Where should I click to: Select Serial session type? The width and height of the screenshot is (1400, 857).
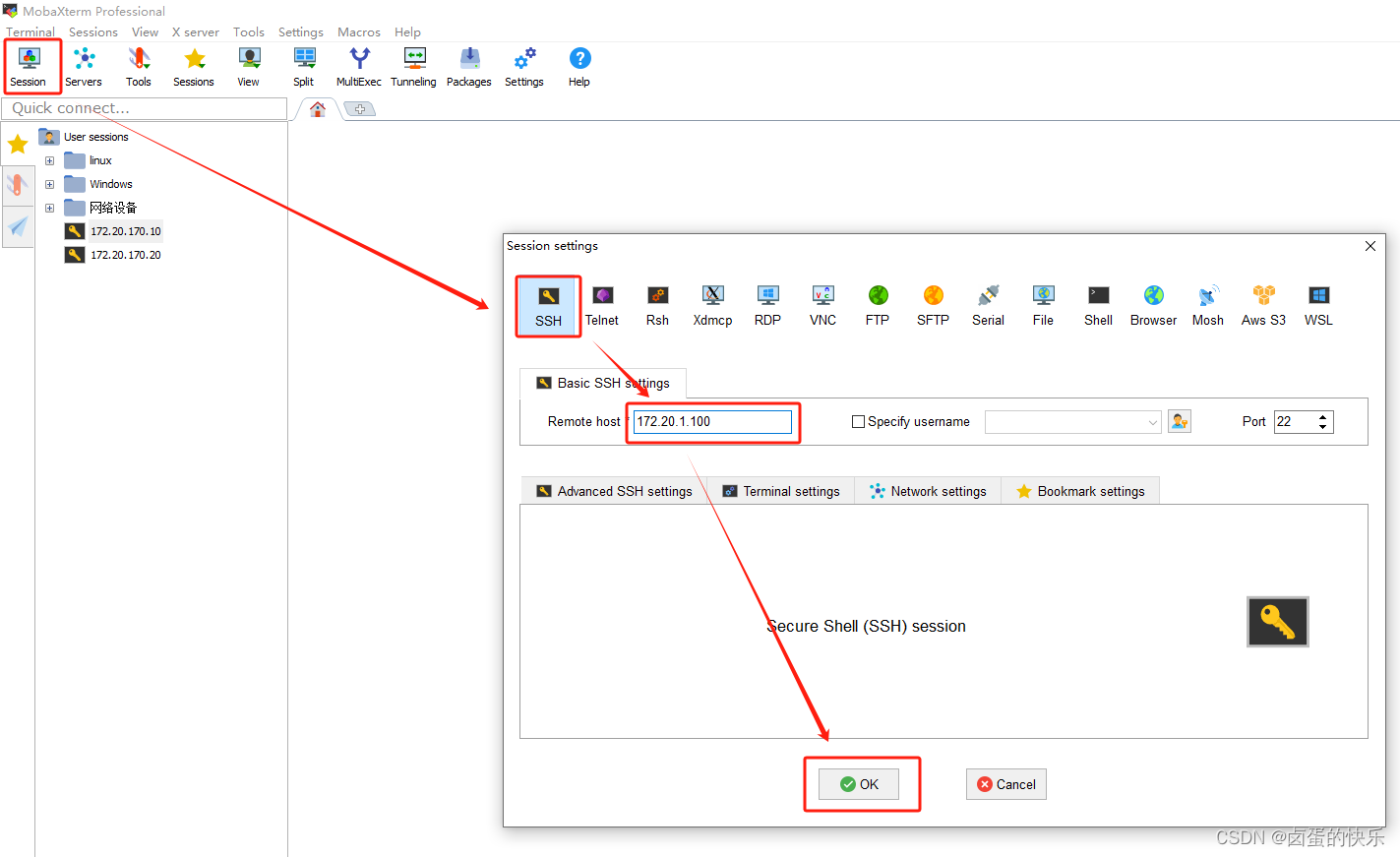click(988, 307)
